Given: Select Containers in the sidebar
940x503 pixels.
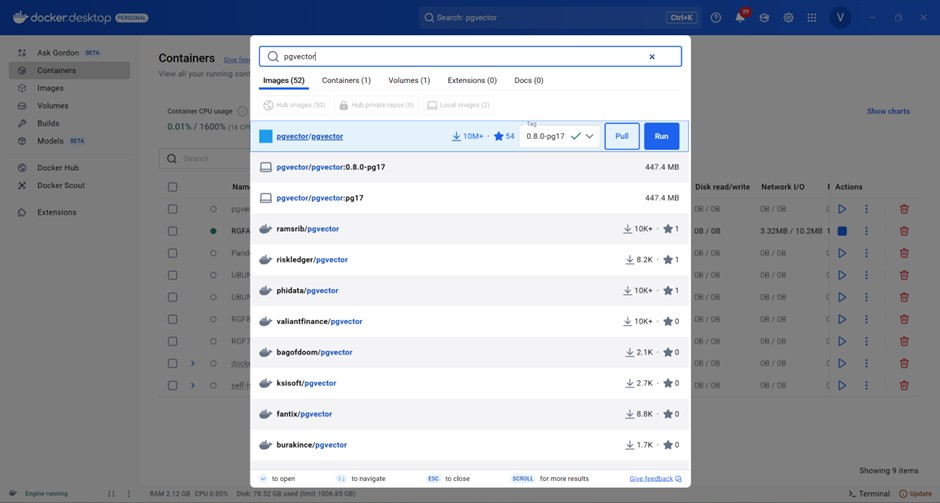Looking at the screenshot, I should click(69, 70).
